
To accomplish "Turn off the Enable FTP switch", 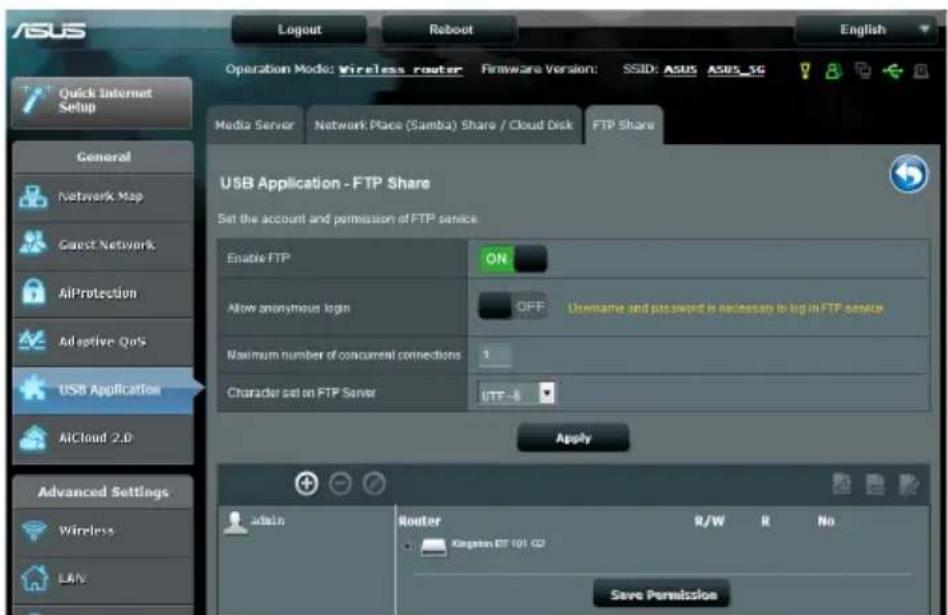I will coord(513,259).
